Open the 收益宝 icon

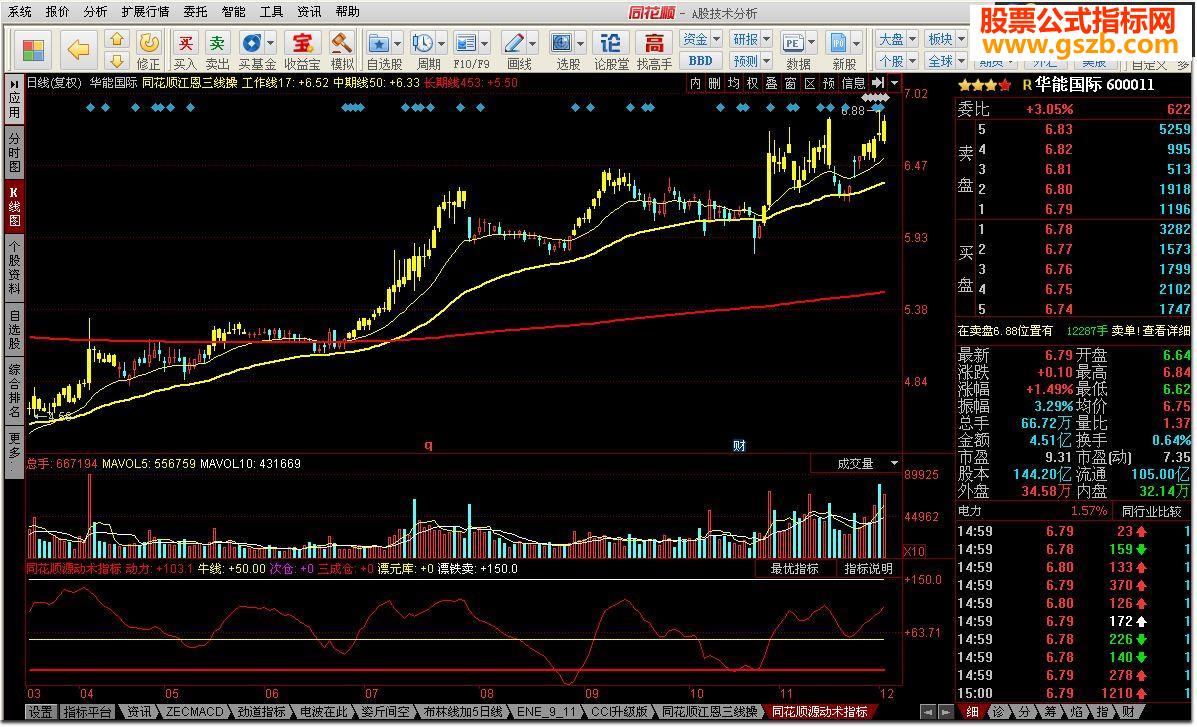[x=302, y=50]
